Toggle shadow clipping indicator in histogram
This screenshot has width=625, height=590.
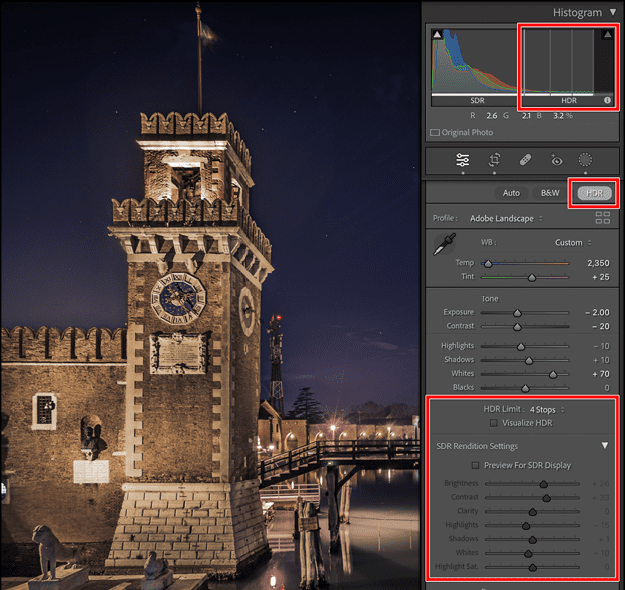coord(437,34)
